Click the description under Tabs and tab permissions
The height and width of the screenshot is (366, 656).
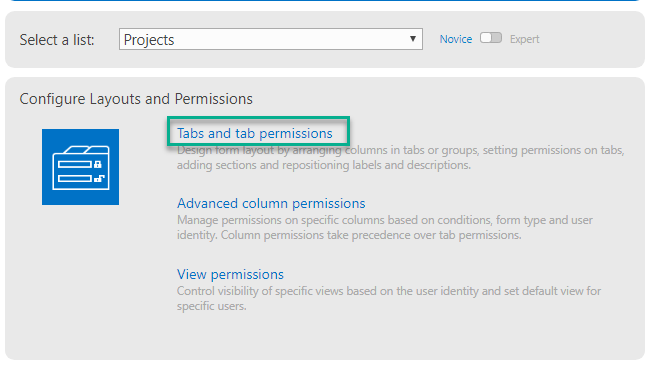pos(400,158)
